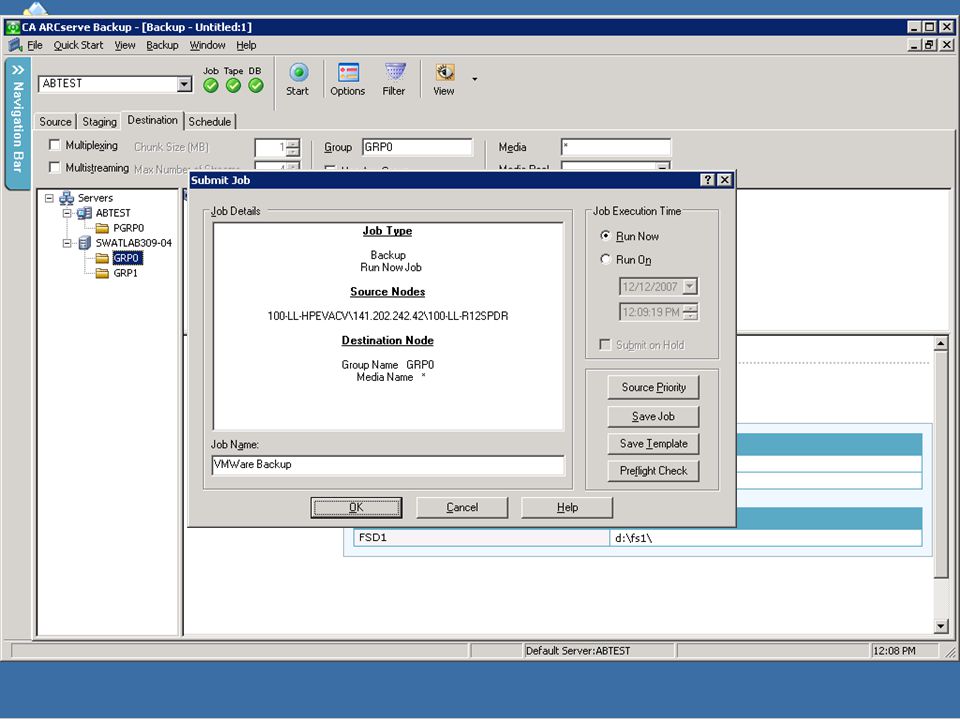Viewport: 960px width, 720px height.
Task: Click the PGRP0 folder icon
Action: pos(102,228)
